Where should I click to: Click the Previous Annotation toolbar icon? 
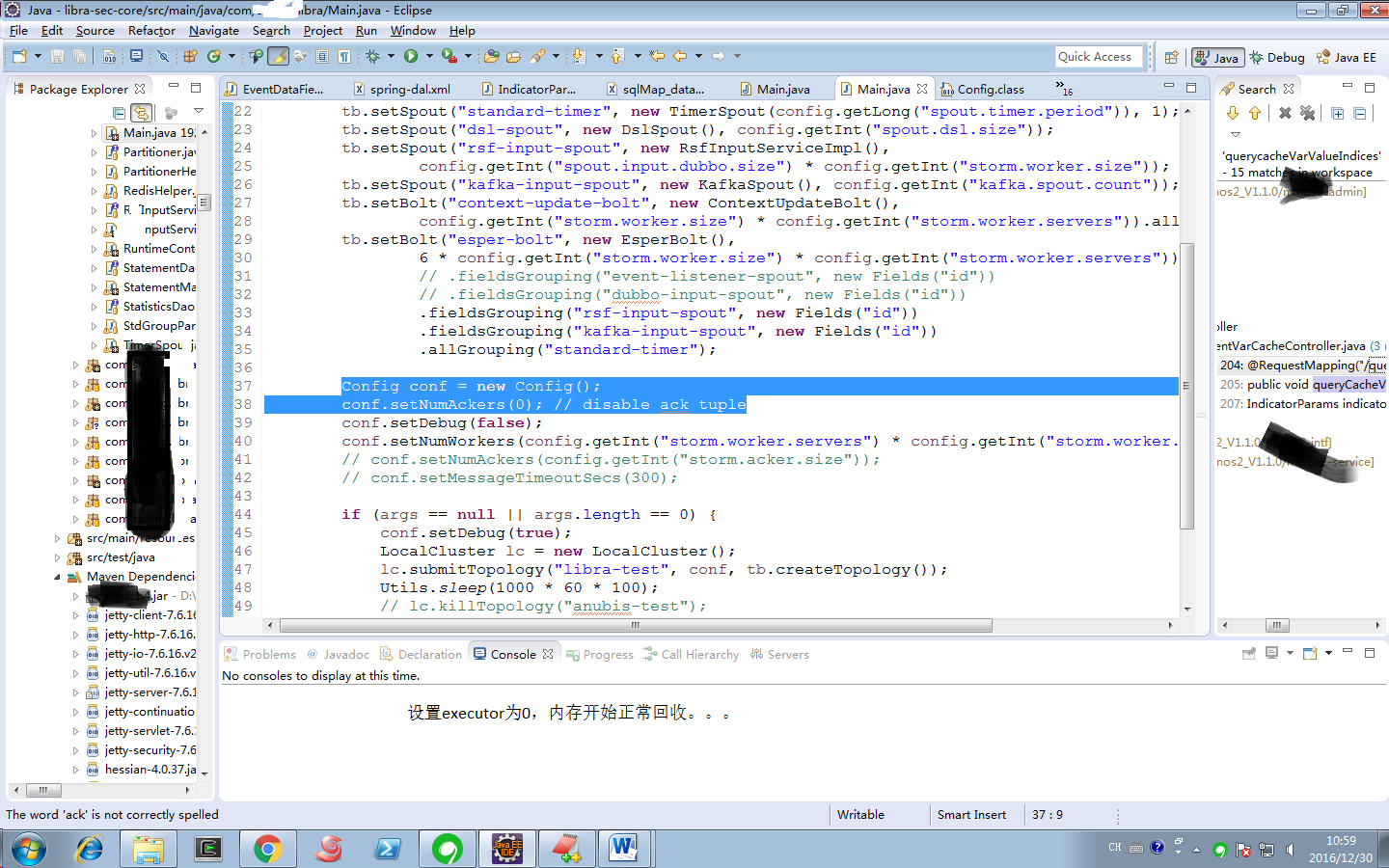(617, 57)
